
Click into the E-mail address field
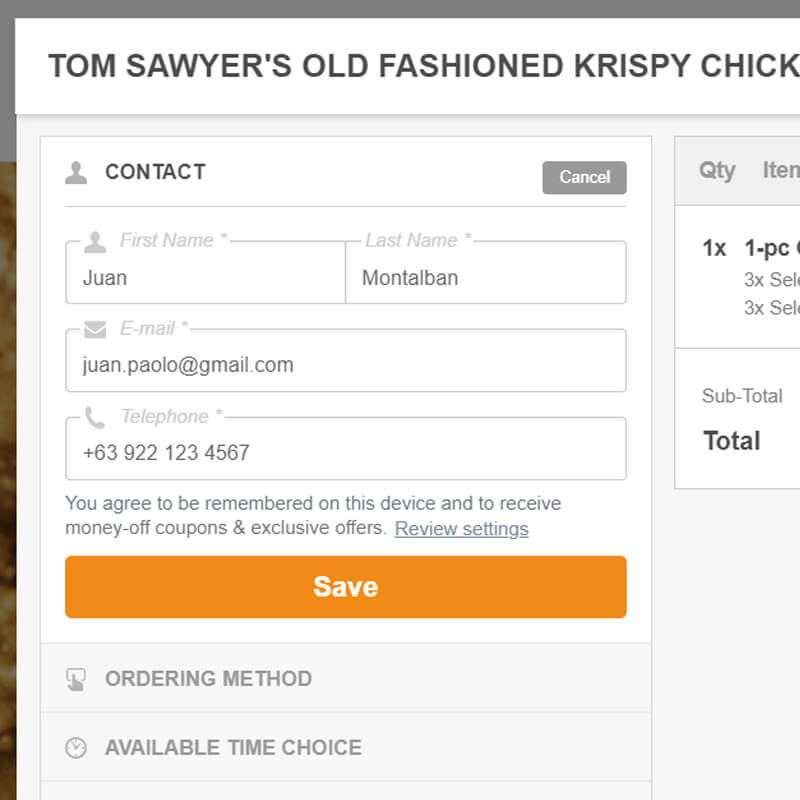345,365
